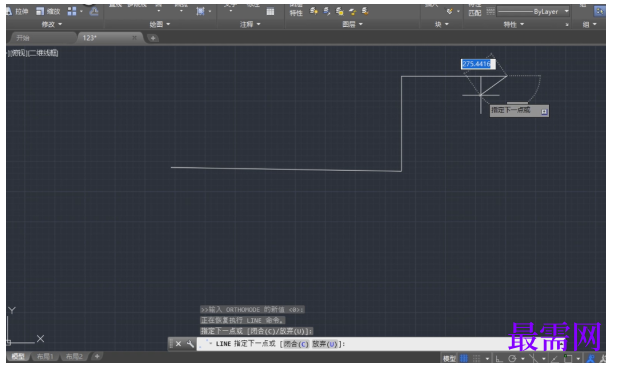Expand the 修改 panel
620x368 pixels.
click(52, 25)
